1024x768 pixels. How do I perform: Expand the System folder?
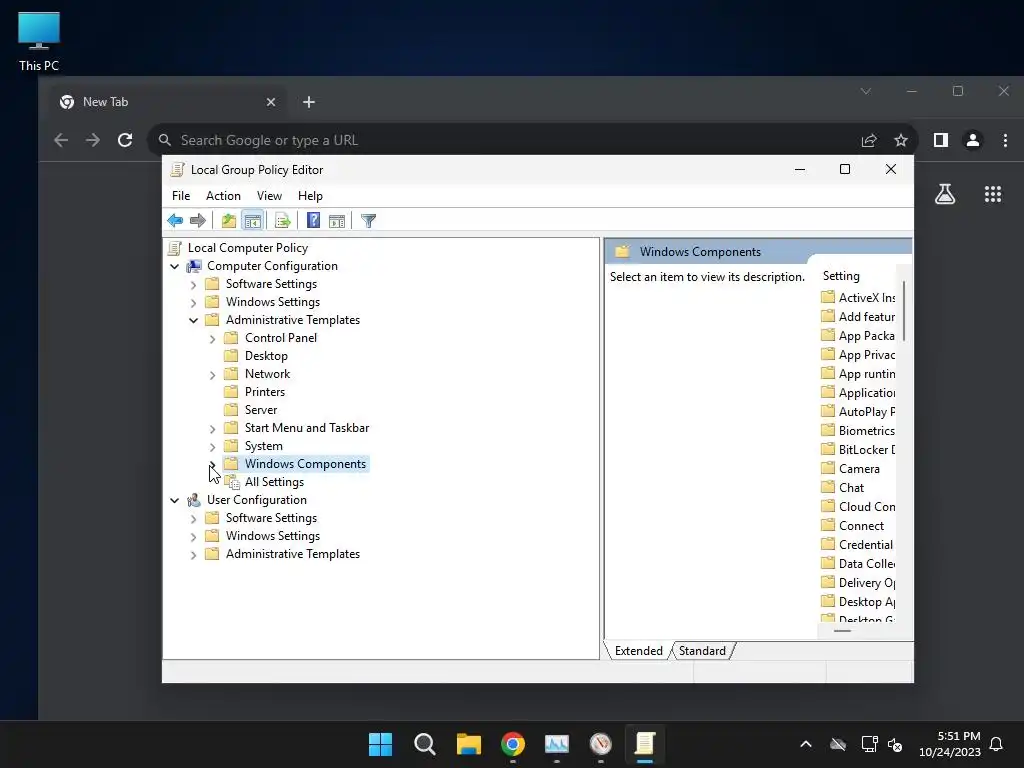(x=212, y=447)
